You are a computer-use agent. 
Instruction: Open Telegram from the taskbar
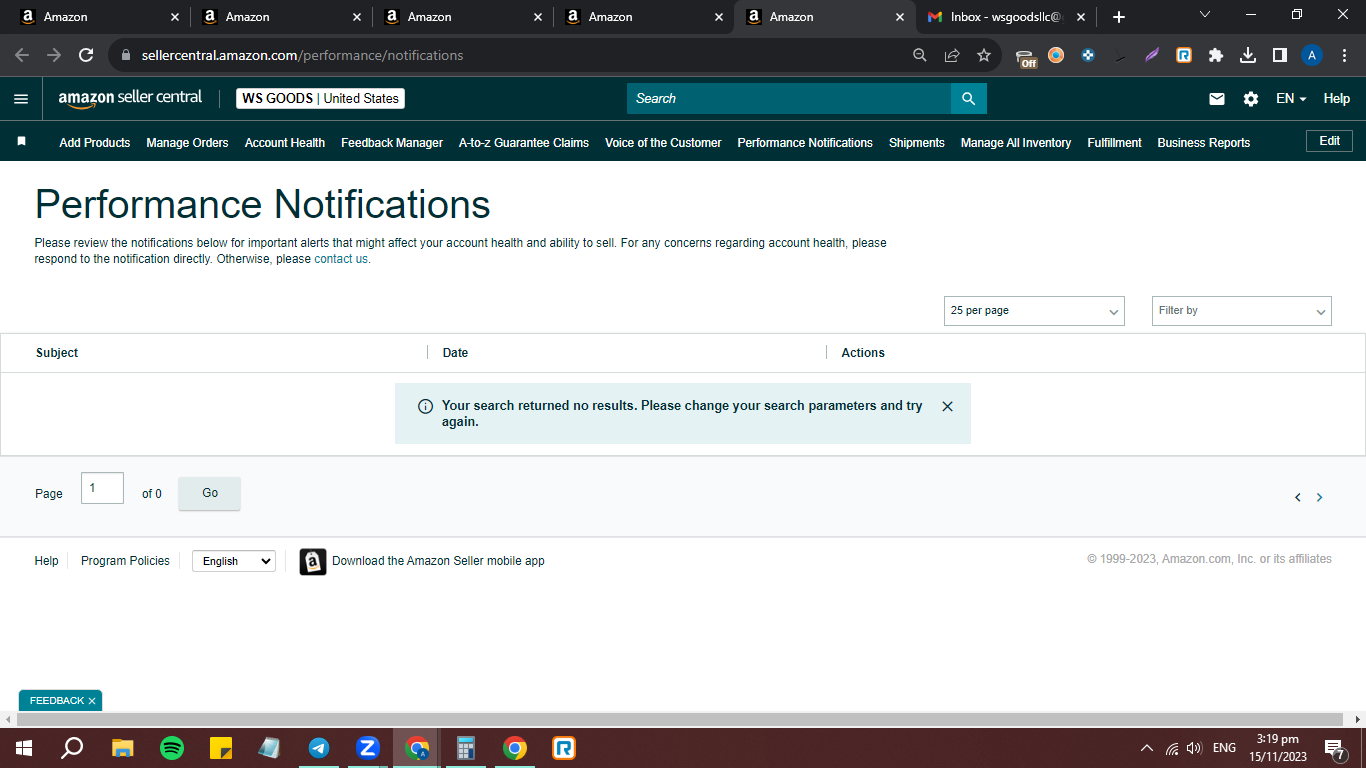click(319, 748)
